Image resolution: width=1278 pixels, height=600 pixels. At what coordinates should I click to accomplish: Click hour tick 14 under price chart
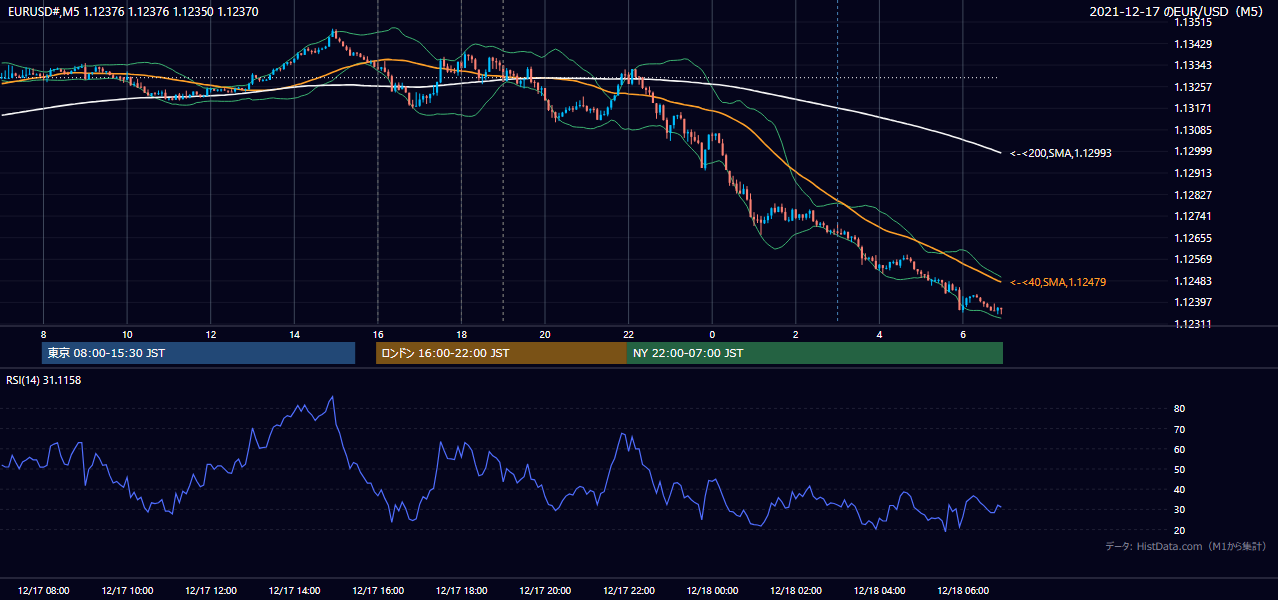coord(294,334)
